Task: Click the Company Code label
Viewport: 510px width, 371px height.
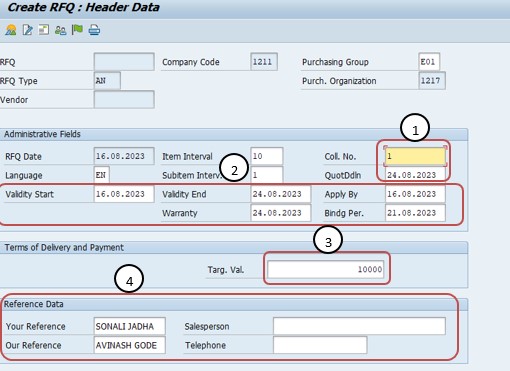Action: click(x=191, y=62)
